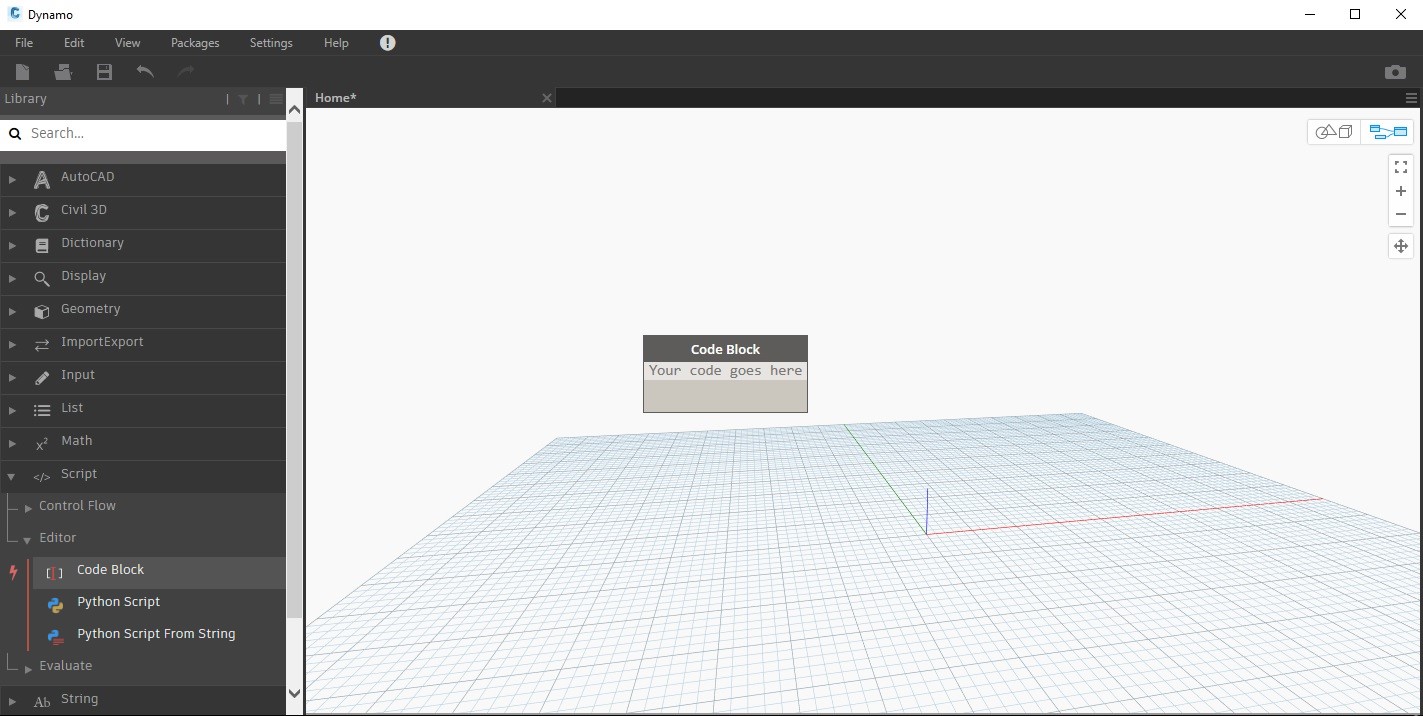The width and height of the screenshot is (1423, 717).
Task: Collapse the Script category arrow
Action: [12, 477]
